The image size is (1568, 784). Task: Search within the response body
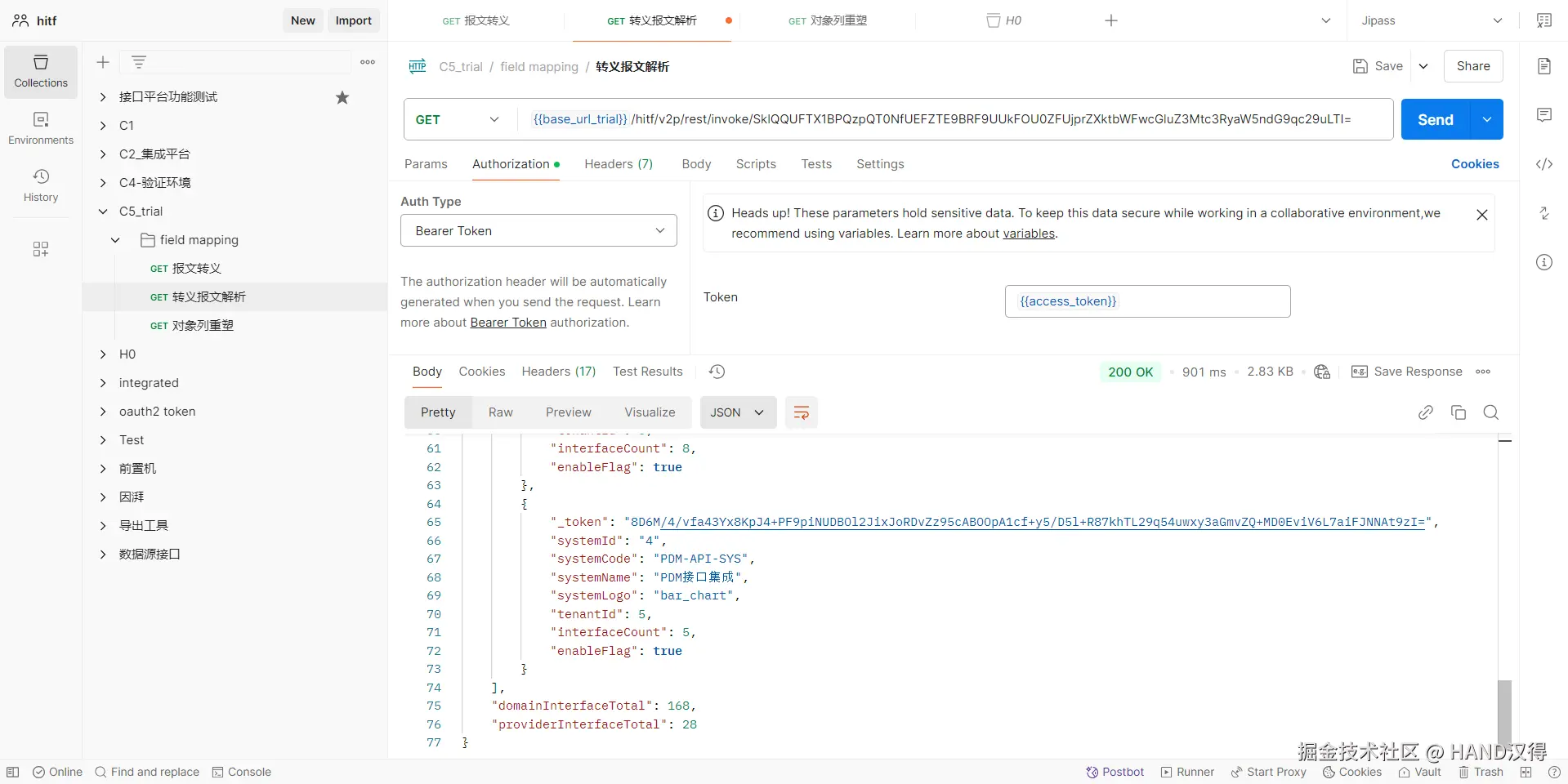[x=1491, y=412]
